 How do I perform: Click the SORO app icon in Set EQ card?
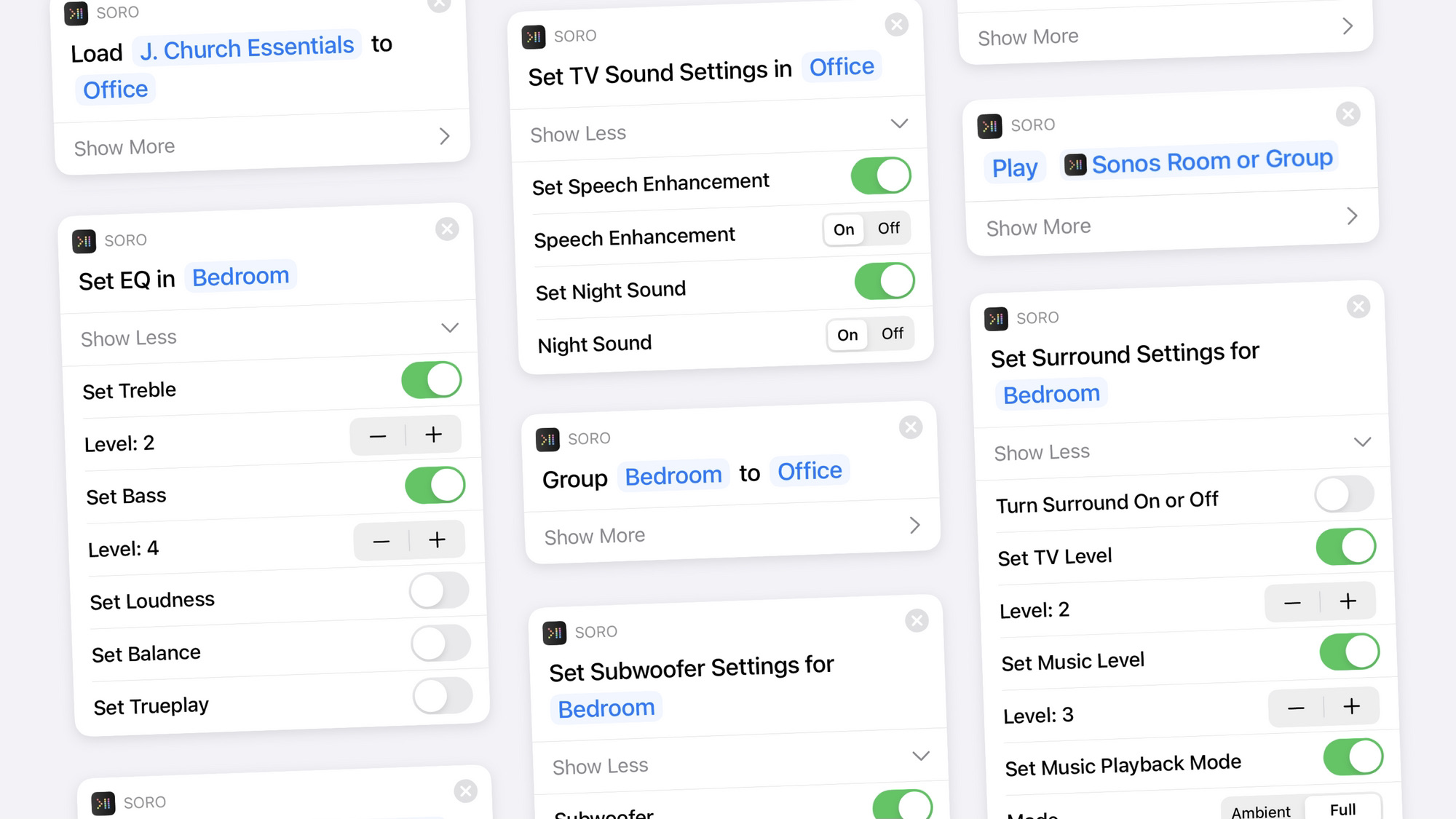pos(85,240)
